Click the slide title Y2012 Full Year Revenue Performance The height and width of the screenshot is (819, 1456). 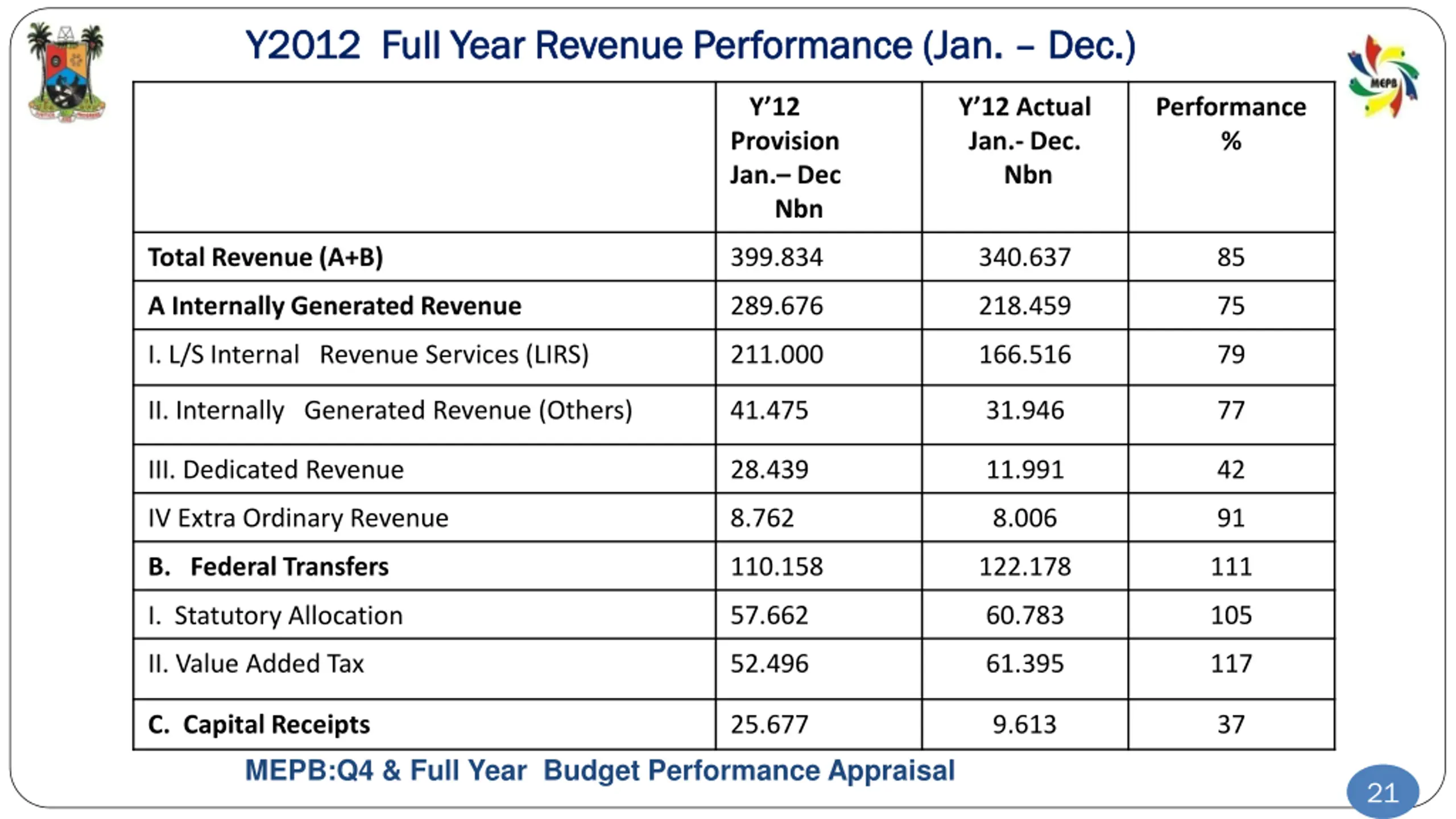(690, 45)
